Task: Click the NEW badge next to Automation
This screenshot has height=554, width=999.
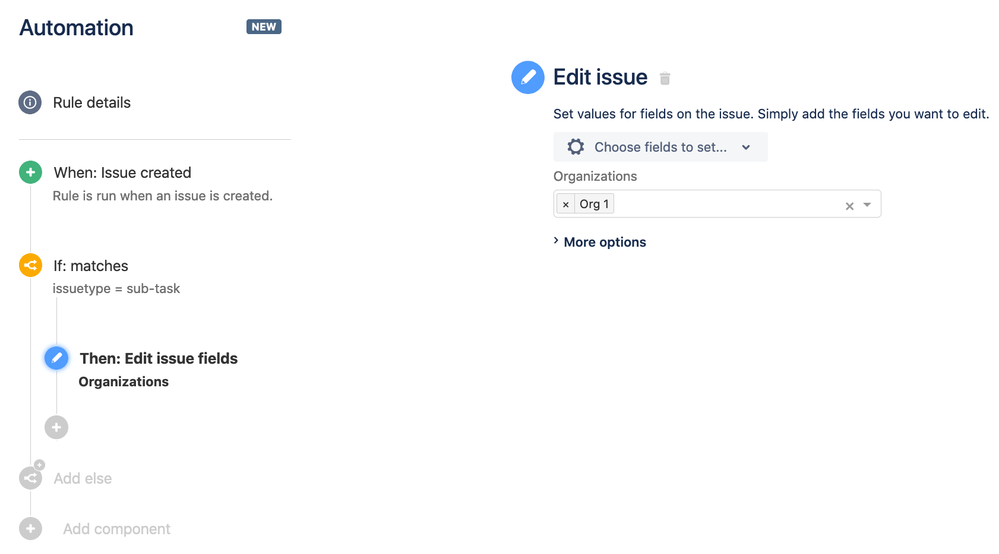Action: tap(264, 27)
